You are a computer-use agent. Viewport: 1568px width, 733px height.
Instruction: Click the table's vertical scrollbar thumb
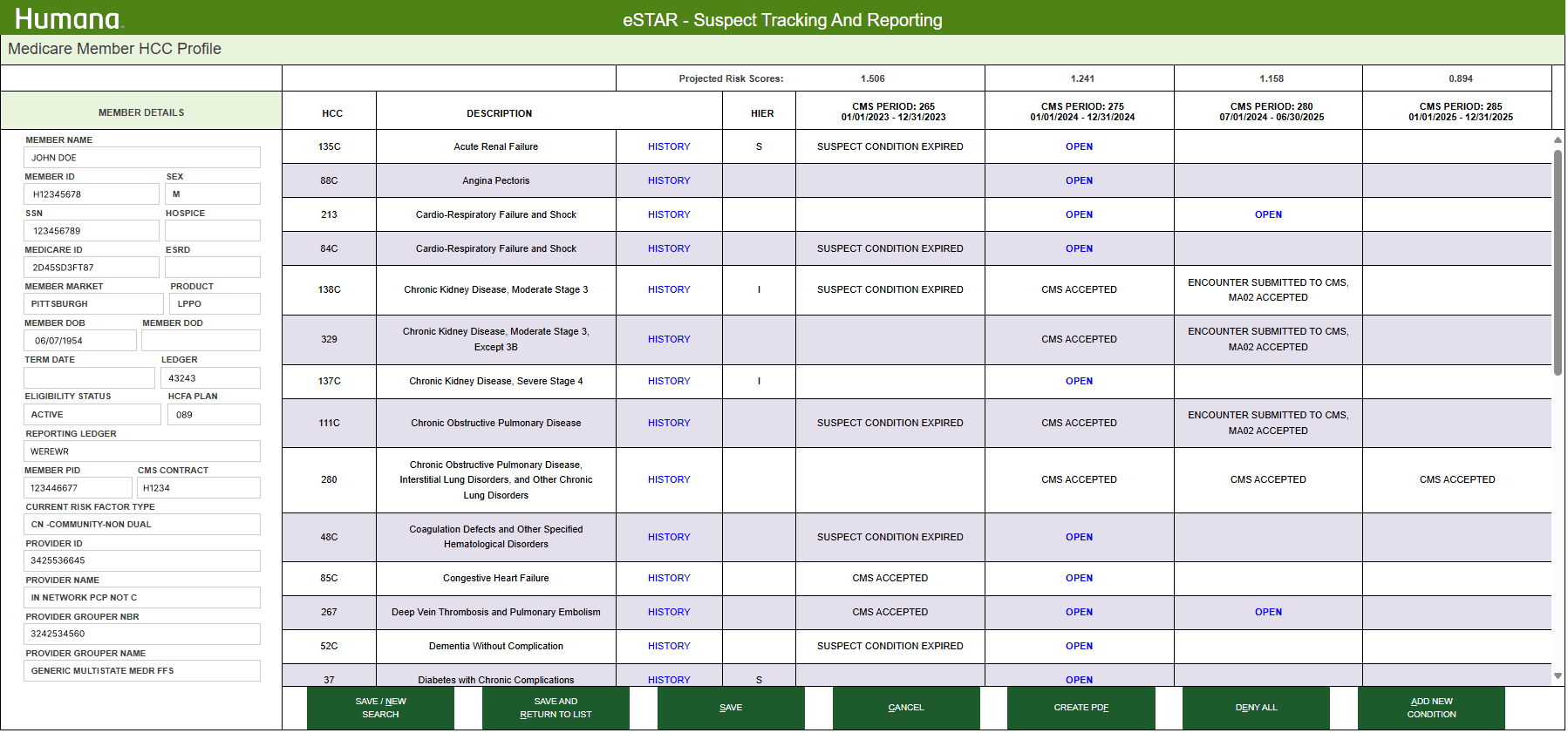click(1558, 261)
